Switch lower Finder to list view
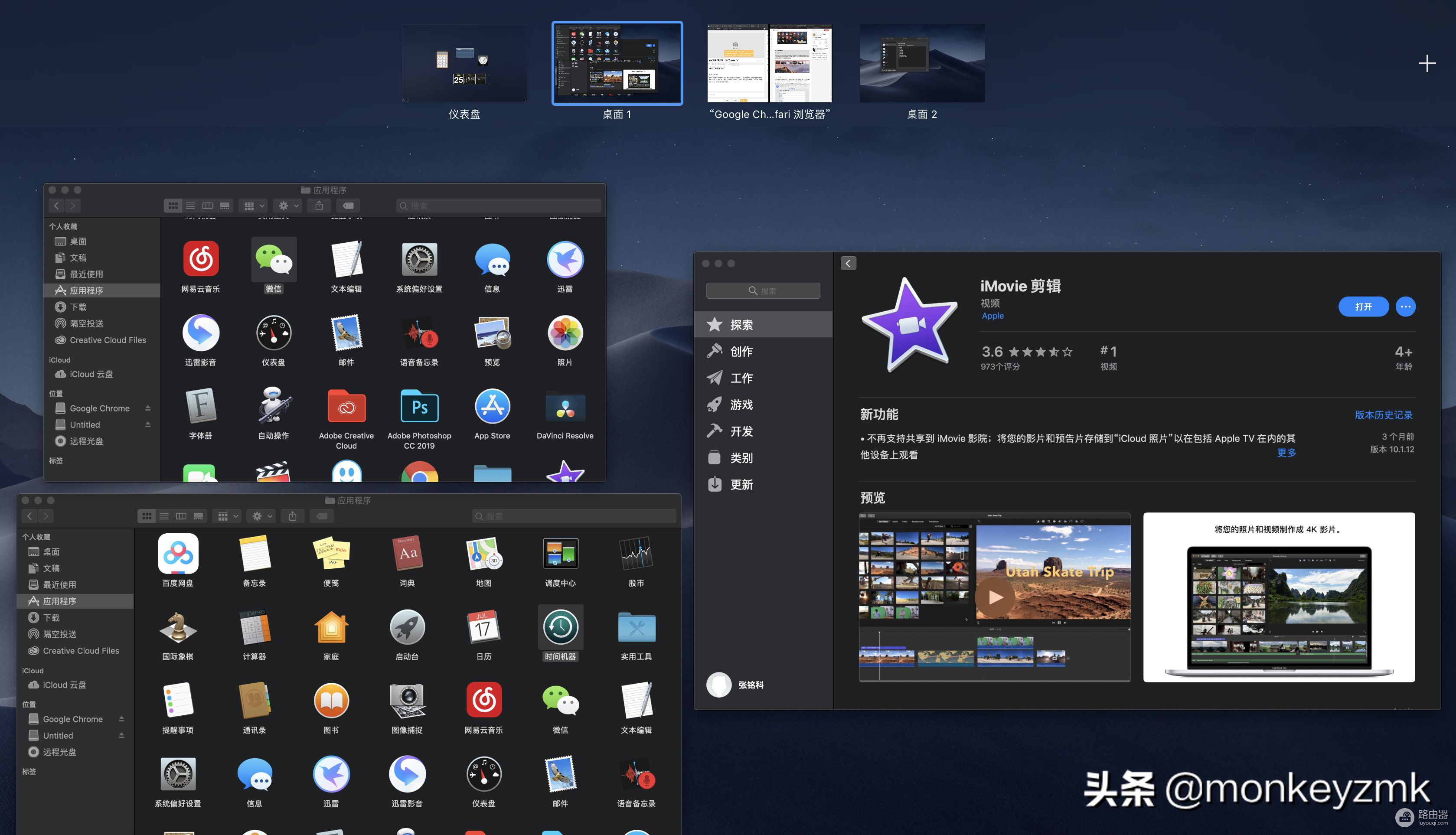 pyautogui.click(x=164, y=516)
